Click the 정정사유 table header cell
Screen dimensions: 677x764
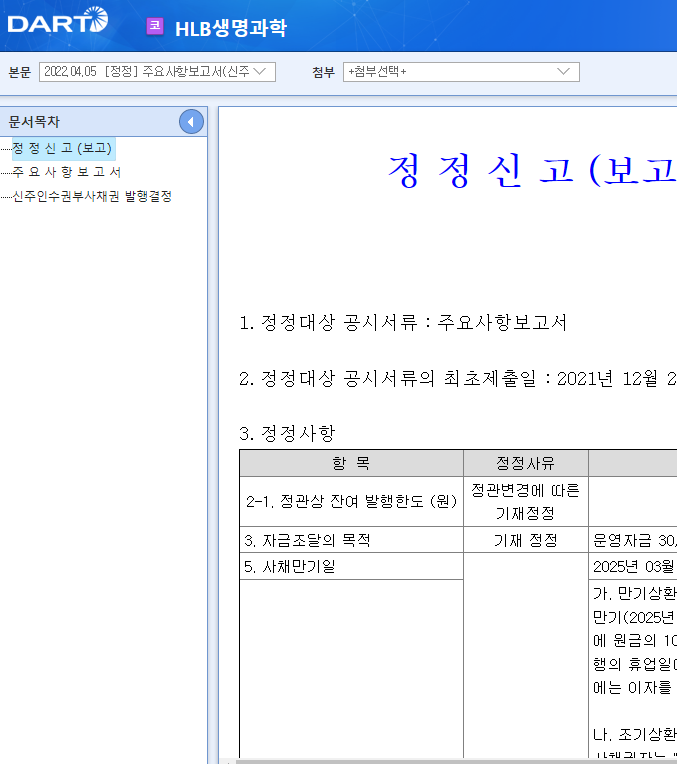[x=525, y=463]
